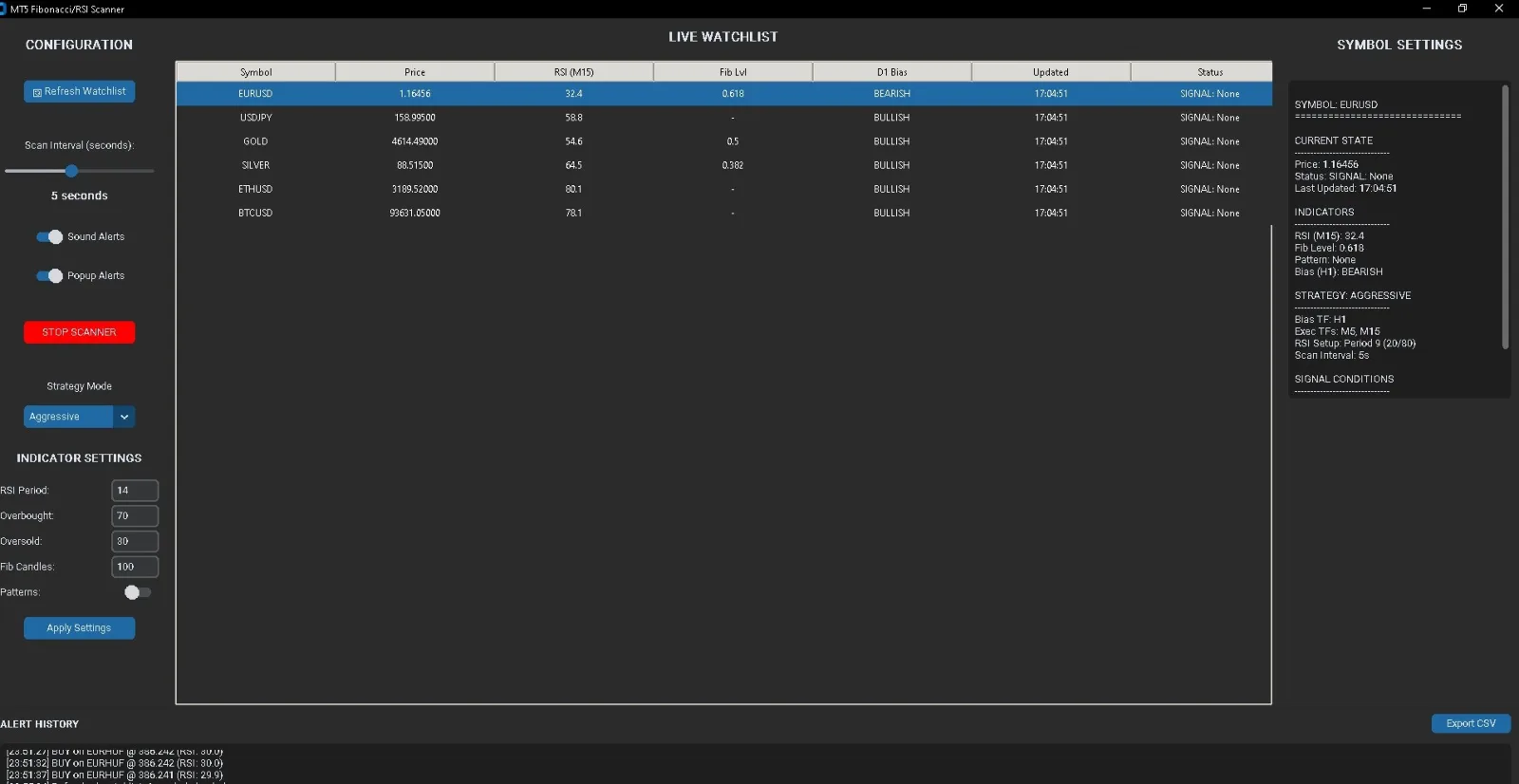Toggle the Popup Alerts switch

[49, 275]
